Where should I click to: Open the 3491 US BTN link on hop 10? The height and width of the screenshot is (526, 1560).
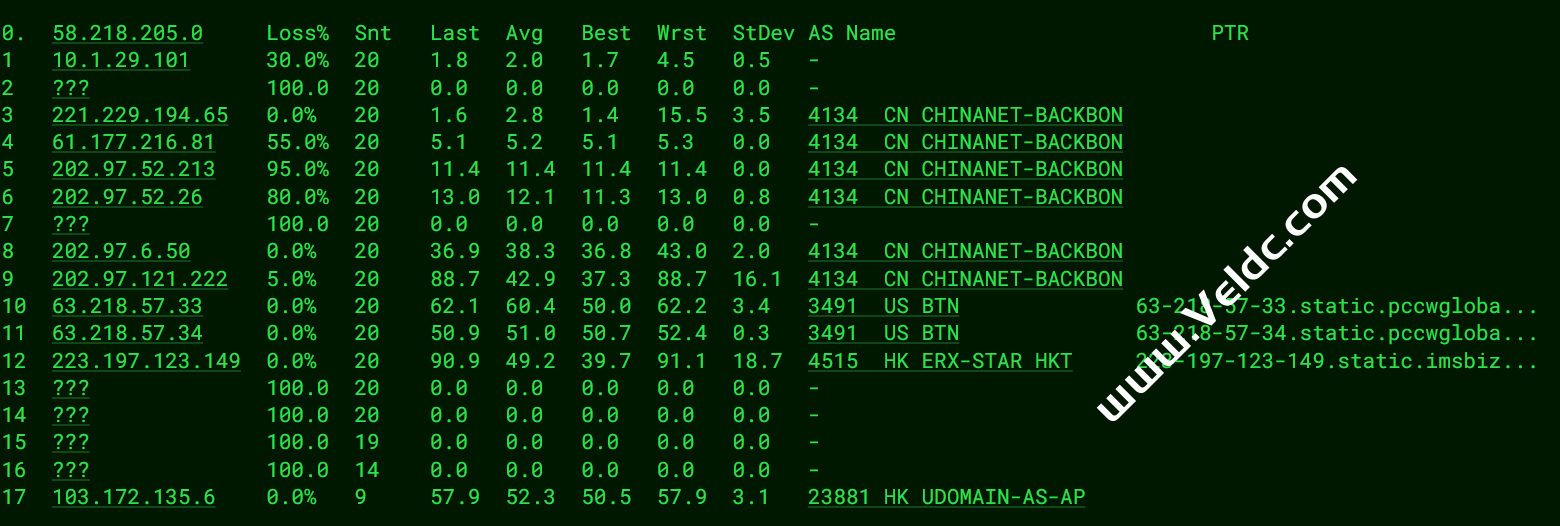884,306
